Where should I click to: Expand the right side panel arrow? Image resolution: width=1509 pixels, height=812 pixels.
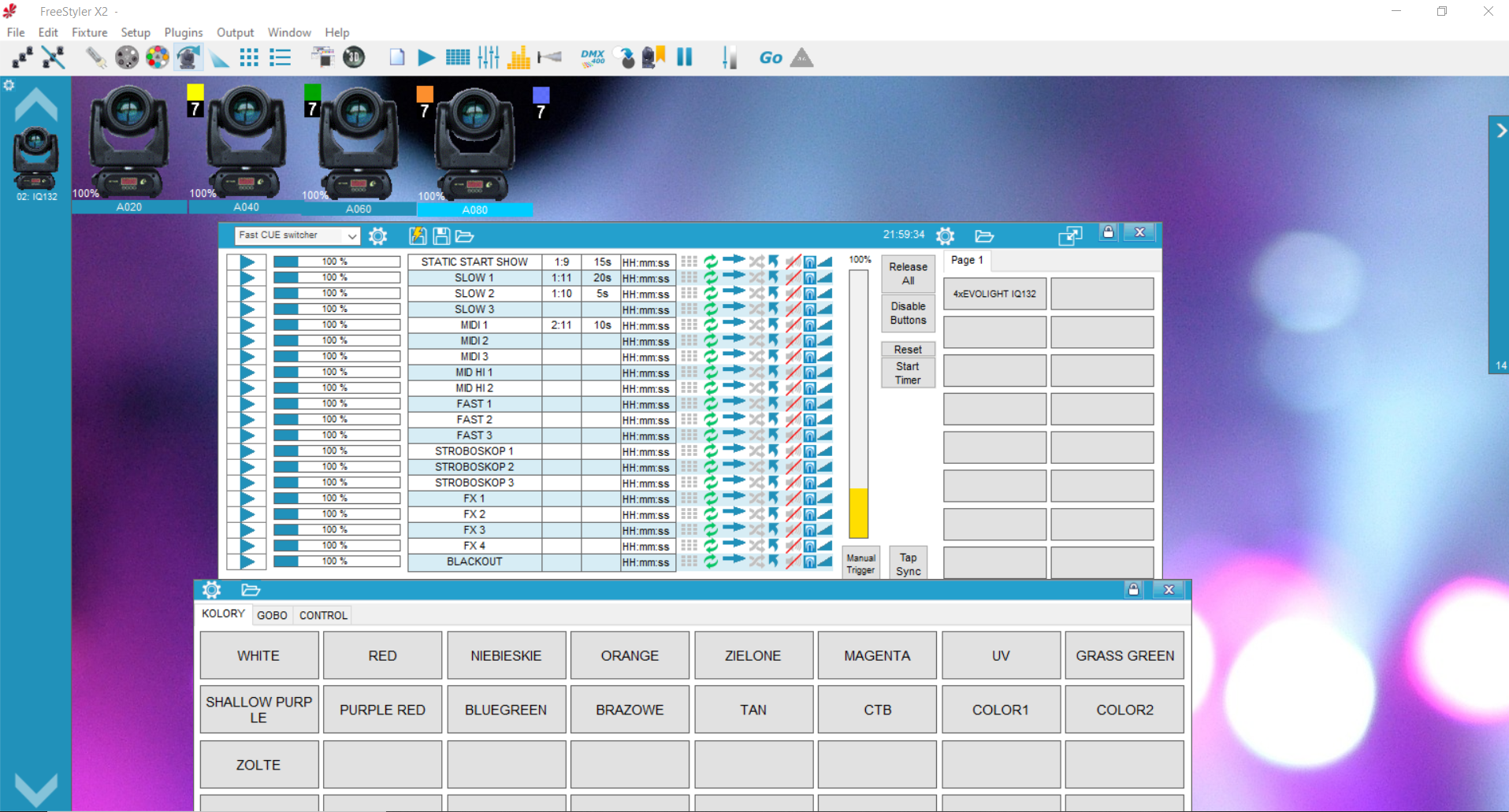pos(1500,131)
